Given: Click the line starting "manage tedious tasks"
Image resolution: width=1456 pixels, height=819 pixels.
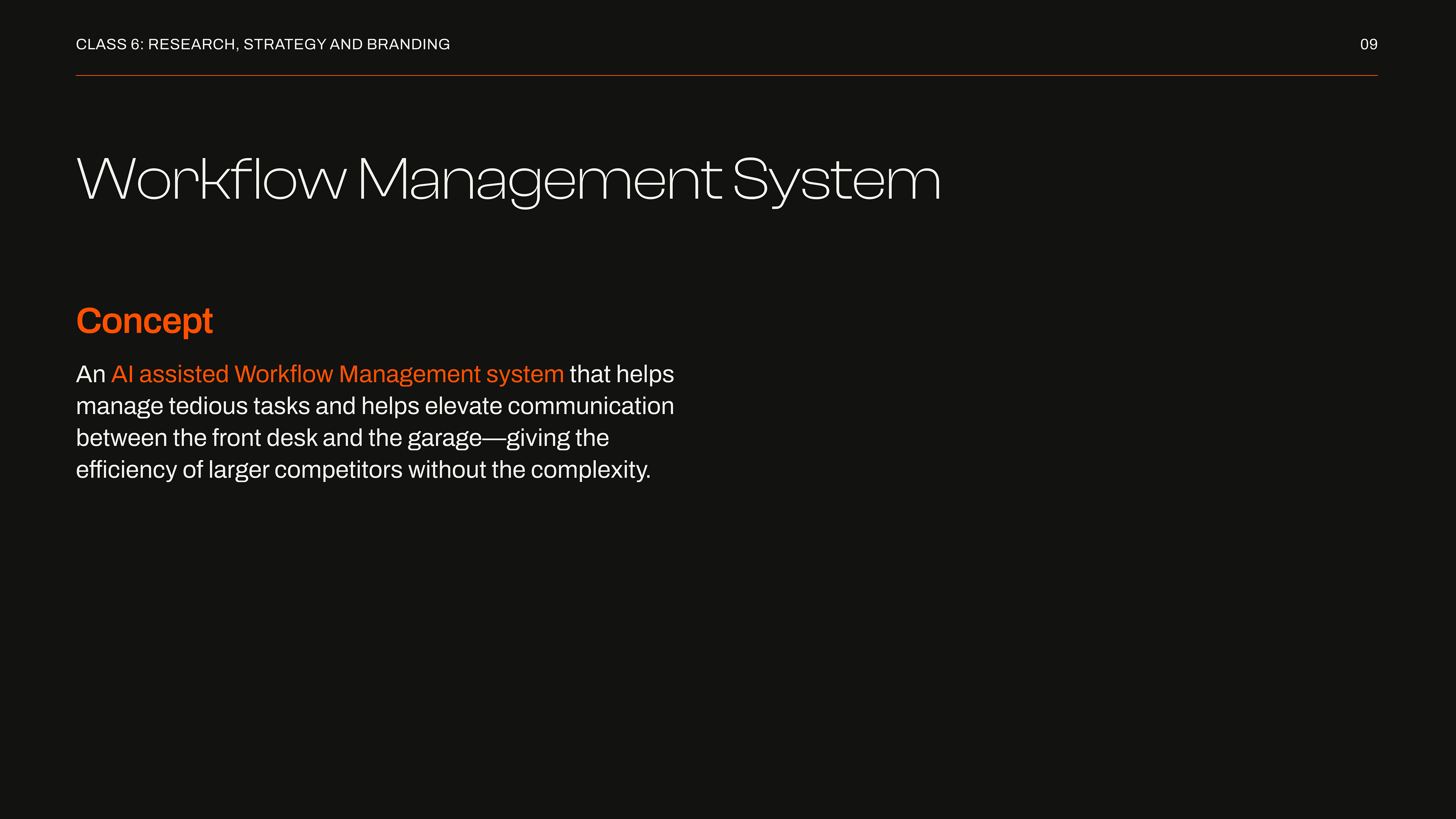Looking at the screenshot, I should 375,406.
